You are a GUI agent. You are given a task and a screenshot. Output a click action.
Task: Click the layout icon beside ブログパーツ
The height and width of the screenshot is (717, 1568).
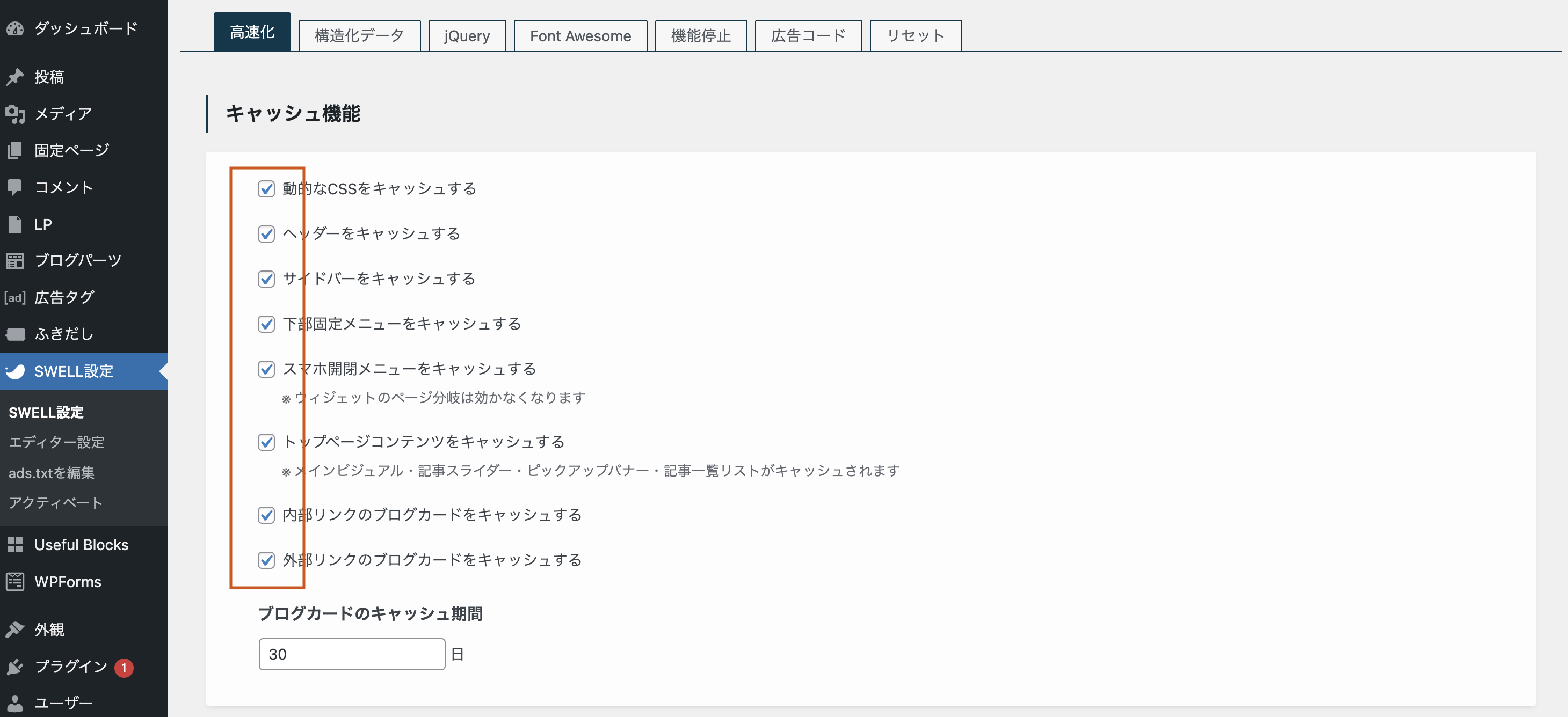tap(15, 260)
